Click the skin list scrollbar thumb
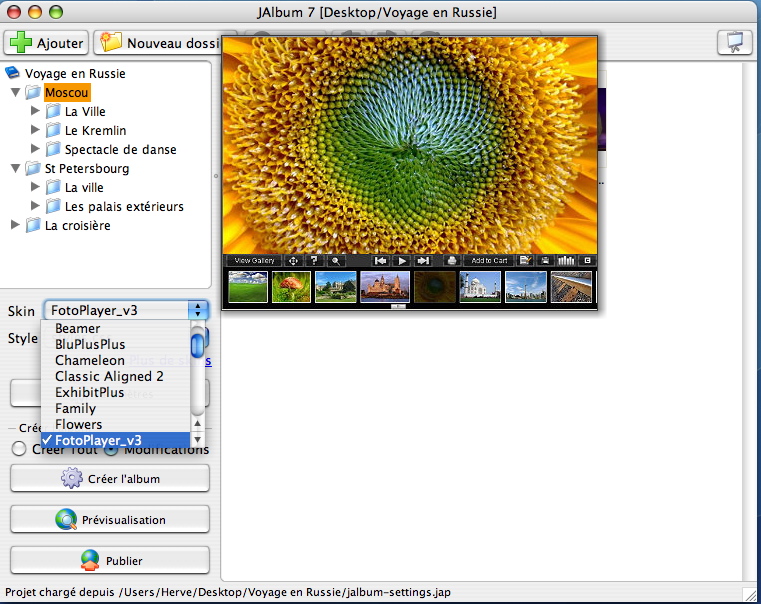The height and width of the screenshot is (604, 761). (x=197, y=344)
